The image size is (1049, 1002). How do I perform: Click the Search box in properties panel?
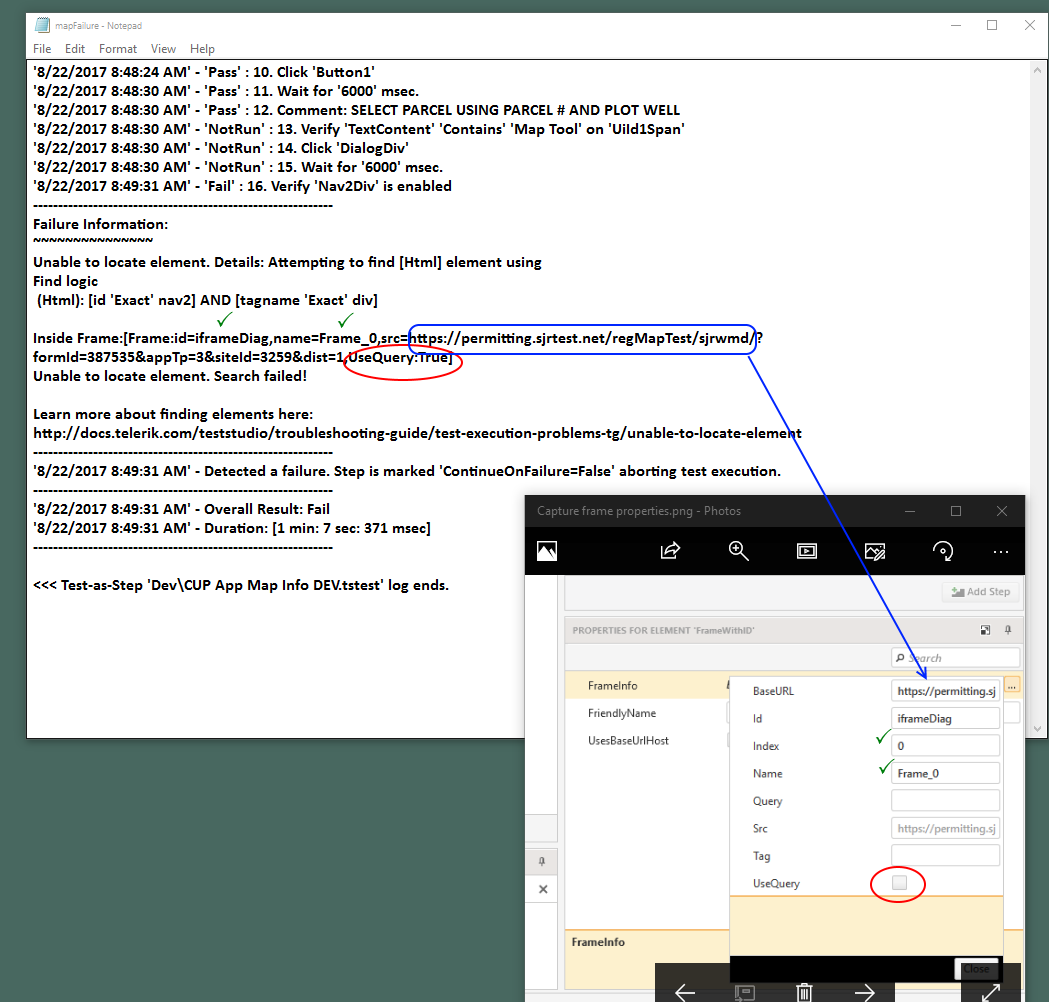pos(956,658)
